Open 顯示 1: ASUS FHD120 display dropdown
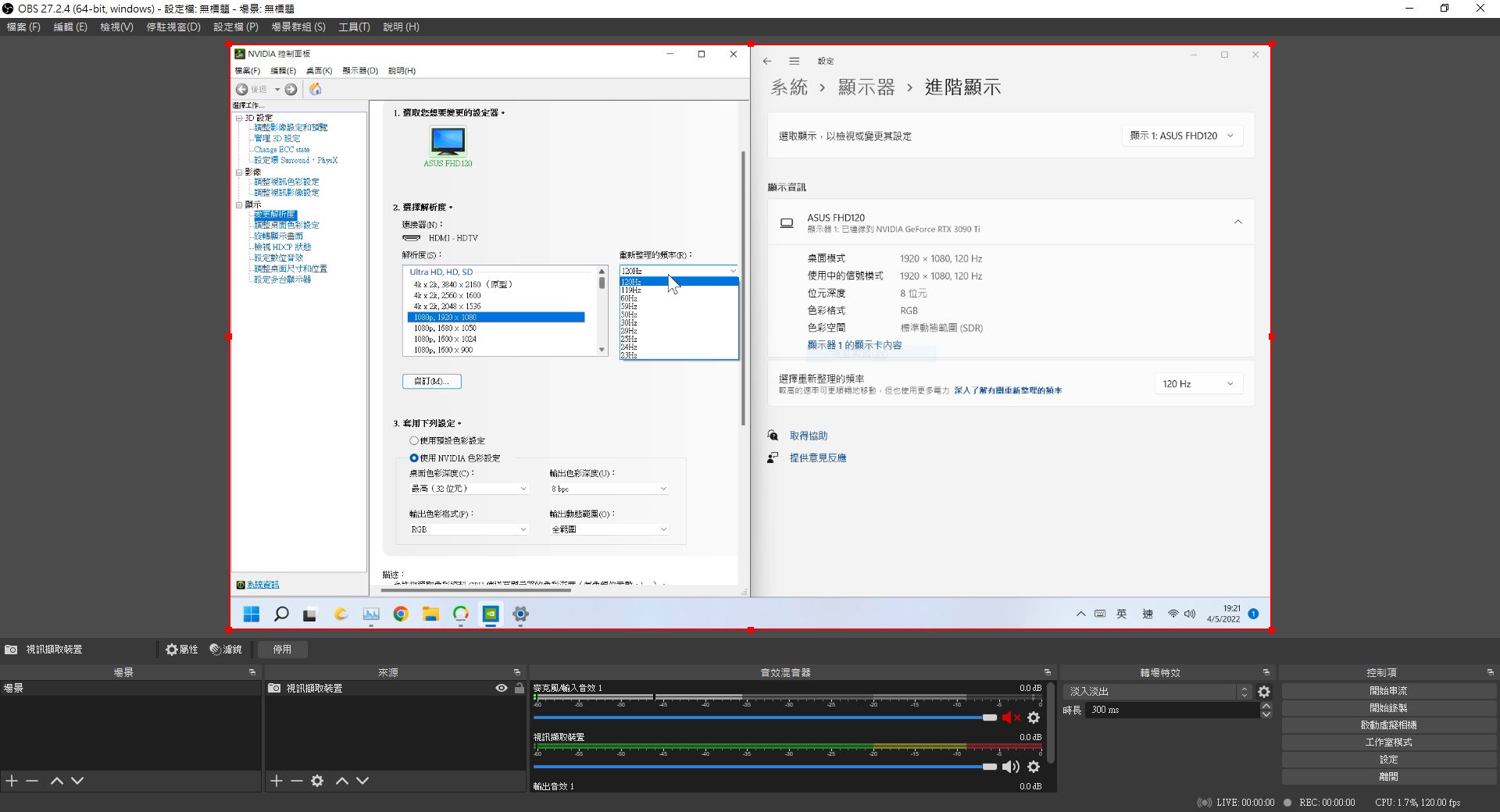 click(x=1182, y=136)
